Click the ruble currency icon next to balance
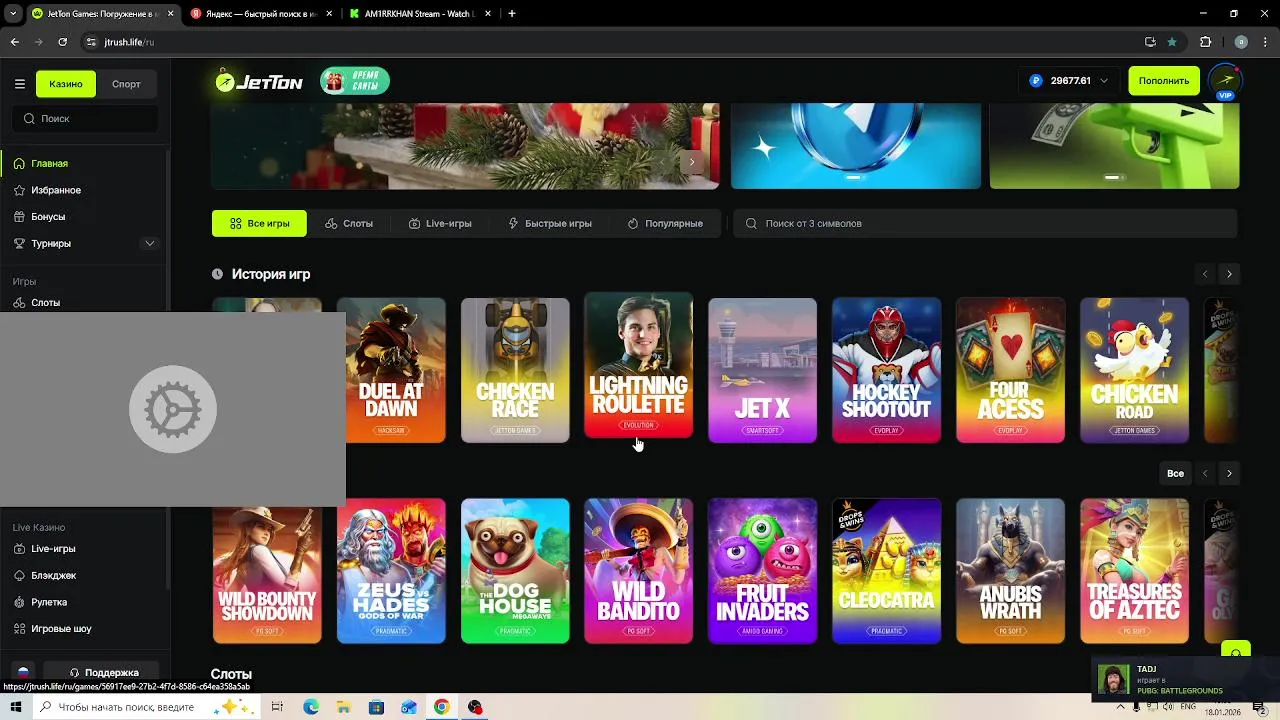 pos(1036,81)
